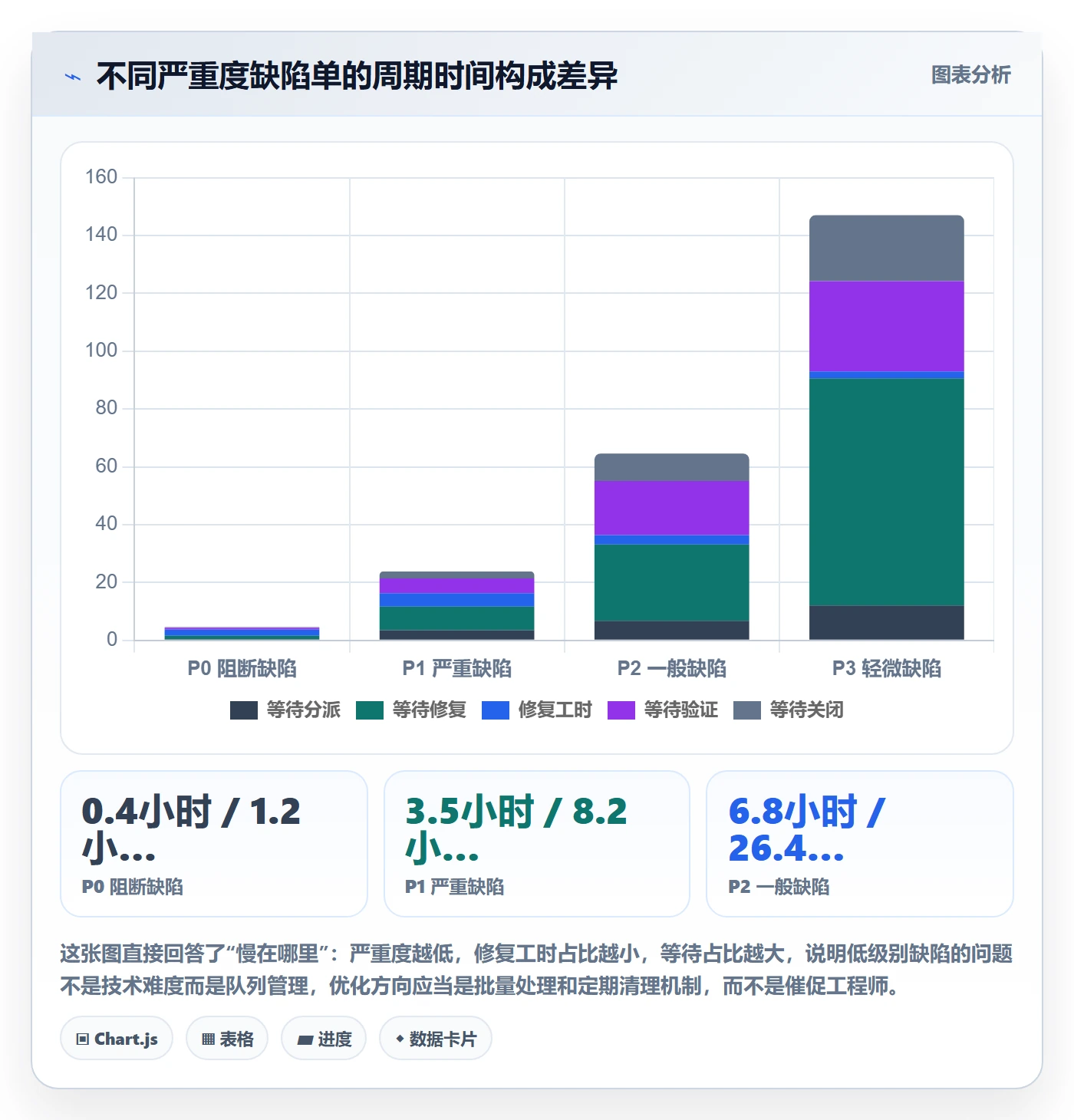
Task: Click the small P0 阻断缺陷 stacked bar
Action: 242,634
